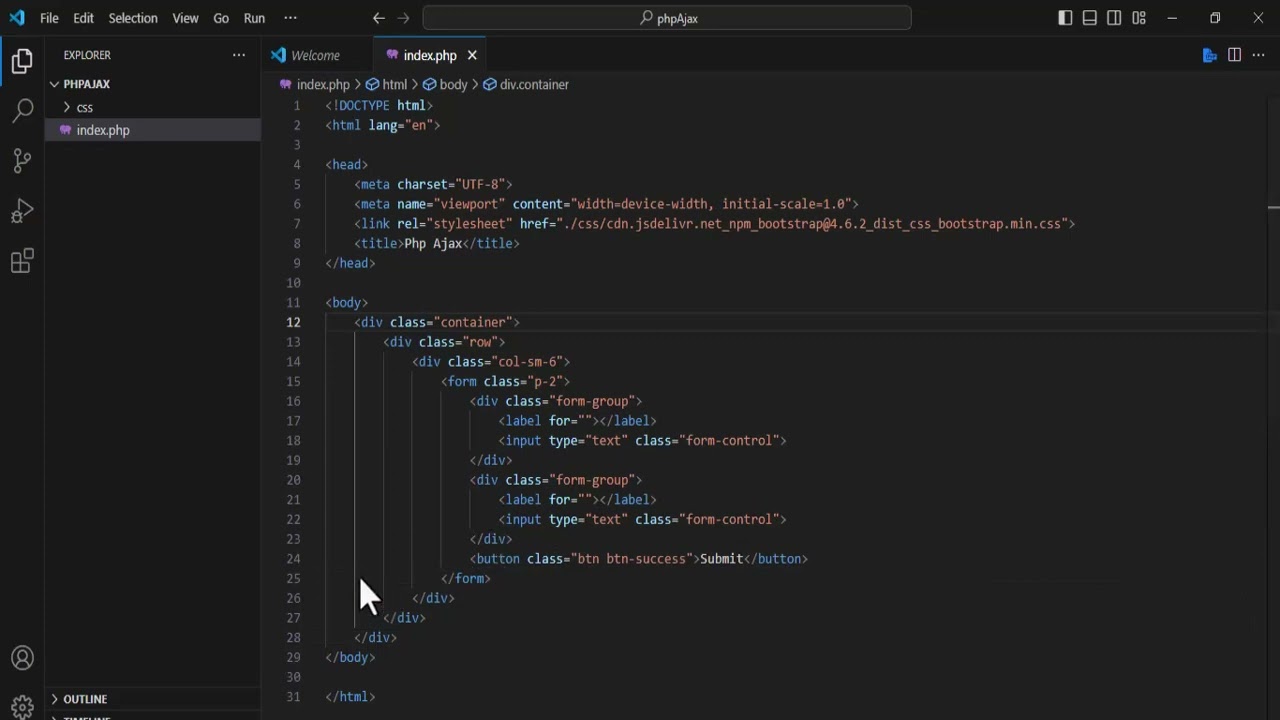Click the EXPLORER panel title
The width and height of the screenshot is (1280, 720).
click(87, 55)
